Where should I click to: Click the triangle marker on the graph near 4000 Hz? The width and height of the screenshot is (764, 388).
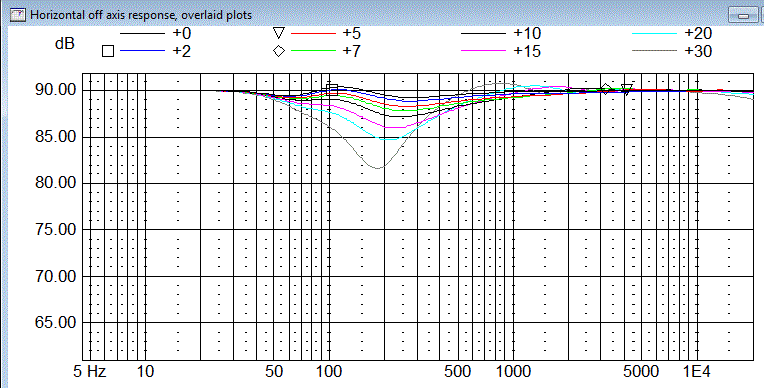[627, 89]
